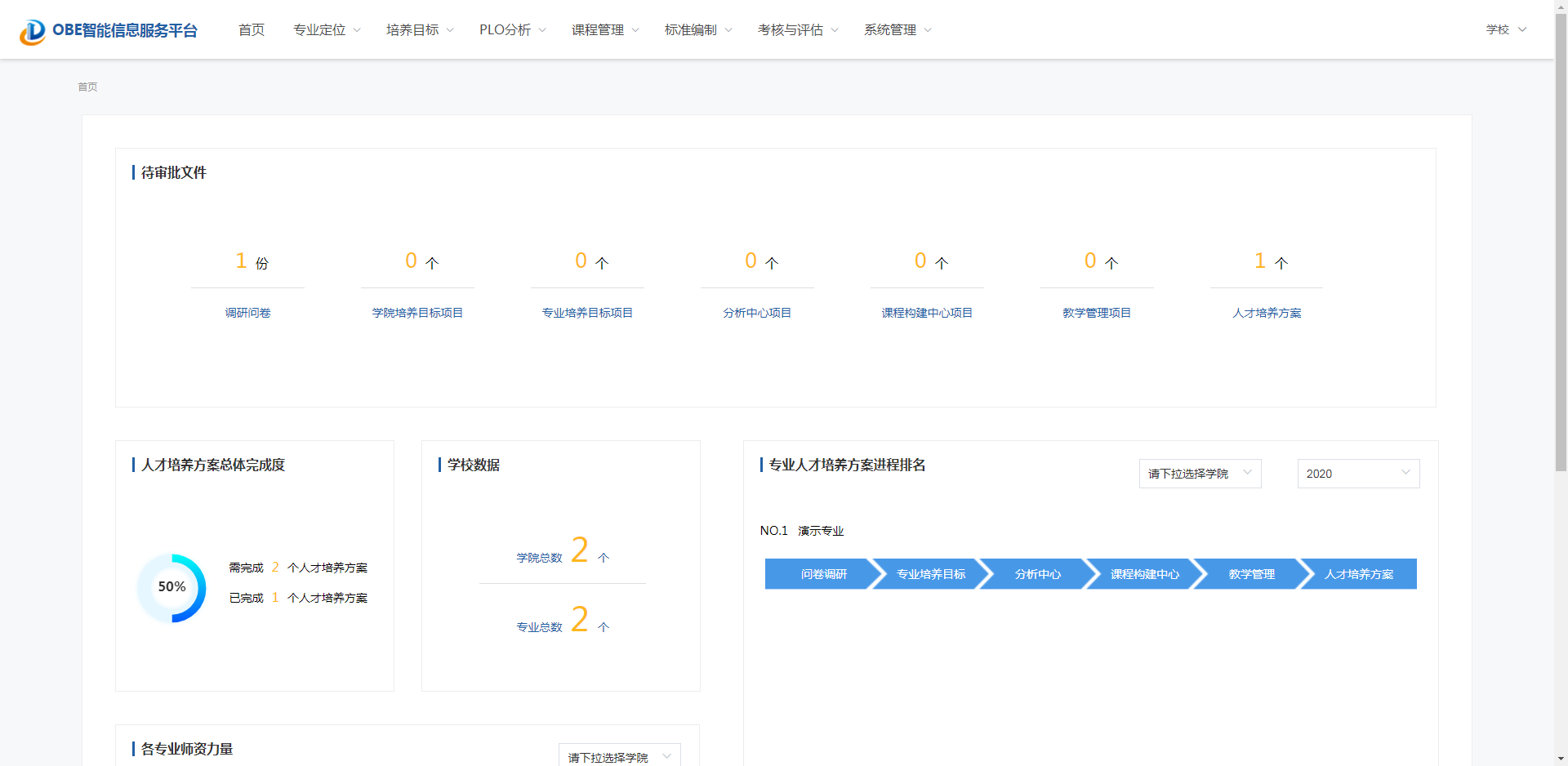Screen dimensions: 1568x766
Task: Open the PLO分析 dropdown menu
Action: pyautogui.click(x=512, y=30)
